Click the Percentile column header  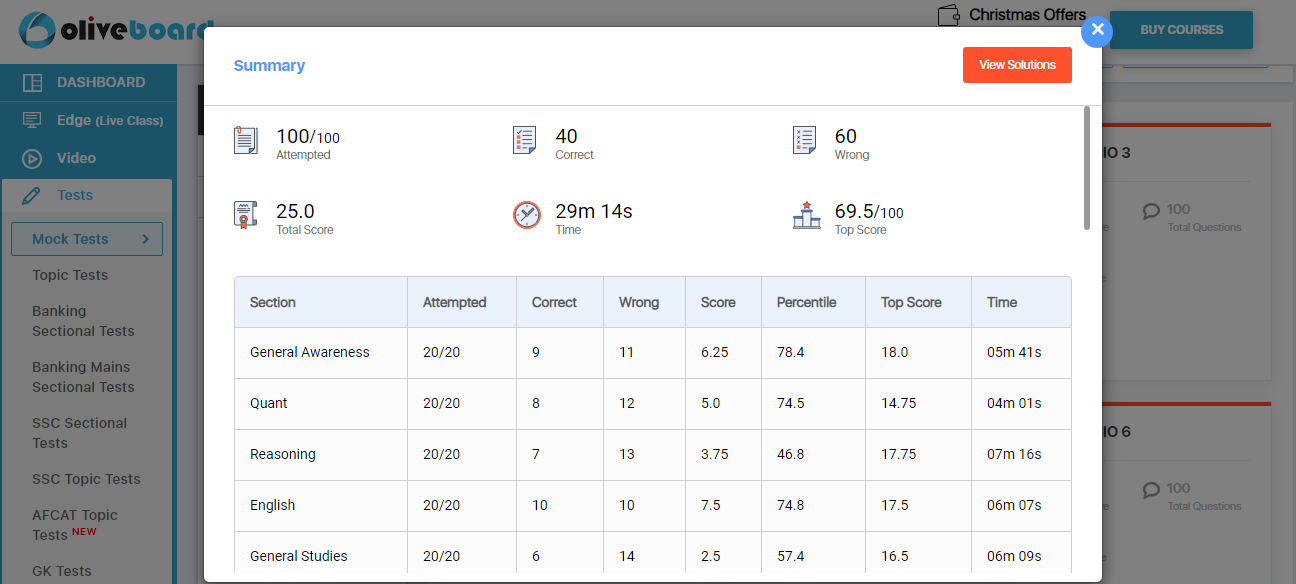pyautogui.click(x=806, y=302)
